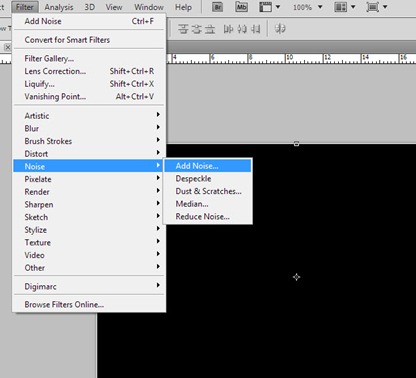Click Auto-Align Layers icon
416x378 pixels.
(280, 29)
